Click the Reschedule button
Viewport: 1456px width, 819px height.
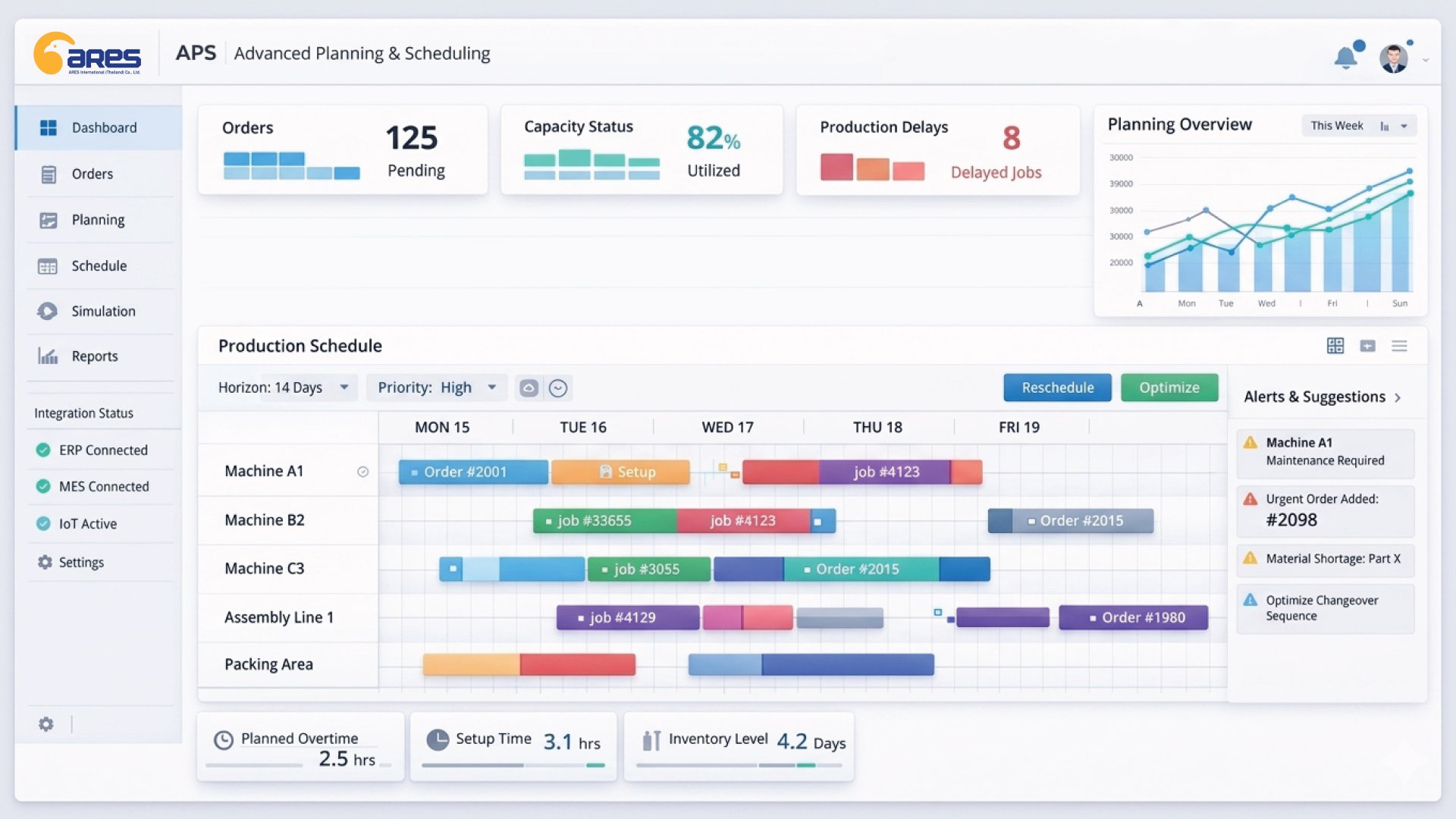[x=1057, y=388]
